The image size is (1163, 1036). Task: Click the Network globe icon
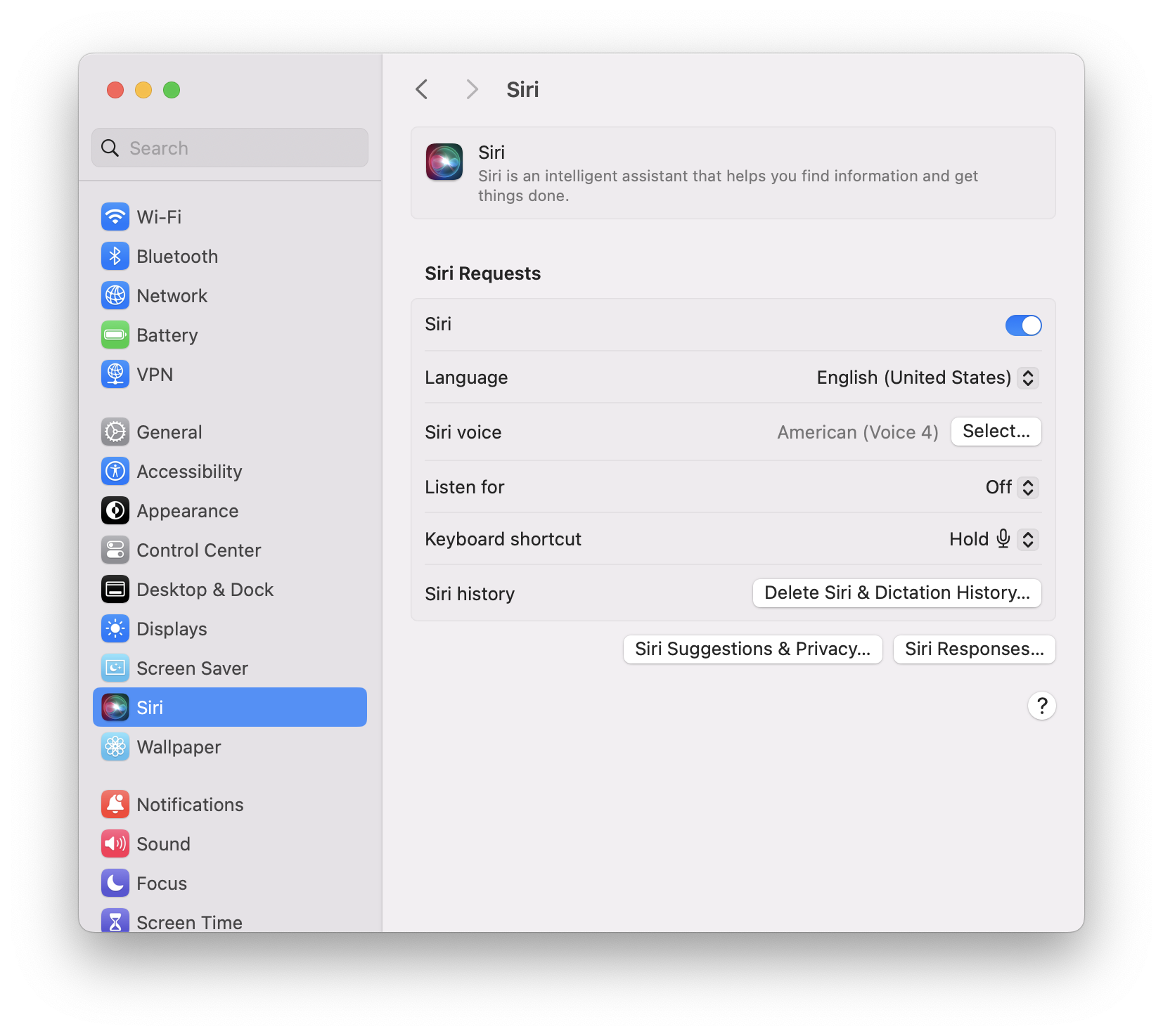point(115,295)
